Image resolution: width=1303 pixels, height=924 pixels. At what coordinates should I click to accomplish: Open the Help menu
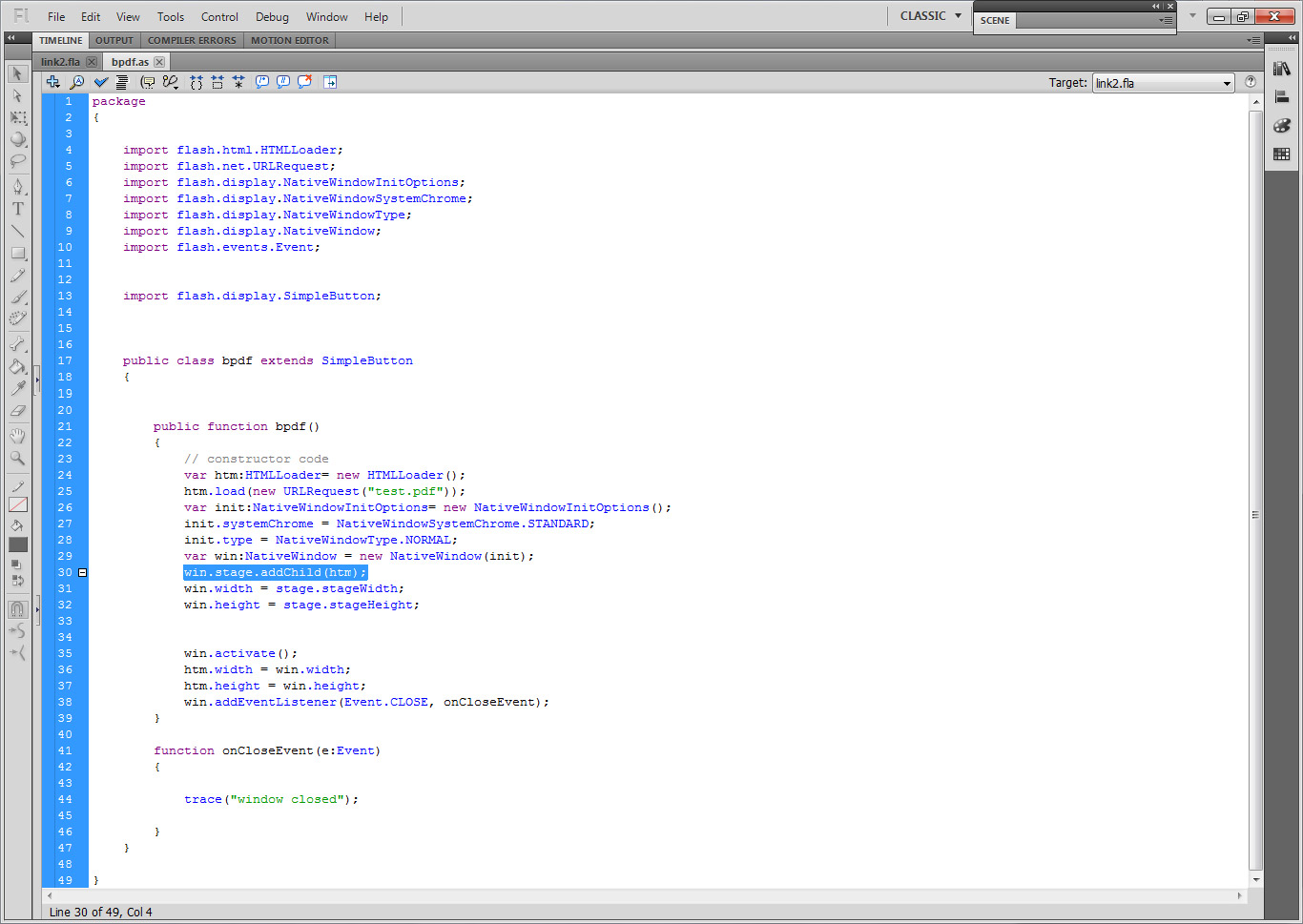point(377,17)
